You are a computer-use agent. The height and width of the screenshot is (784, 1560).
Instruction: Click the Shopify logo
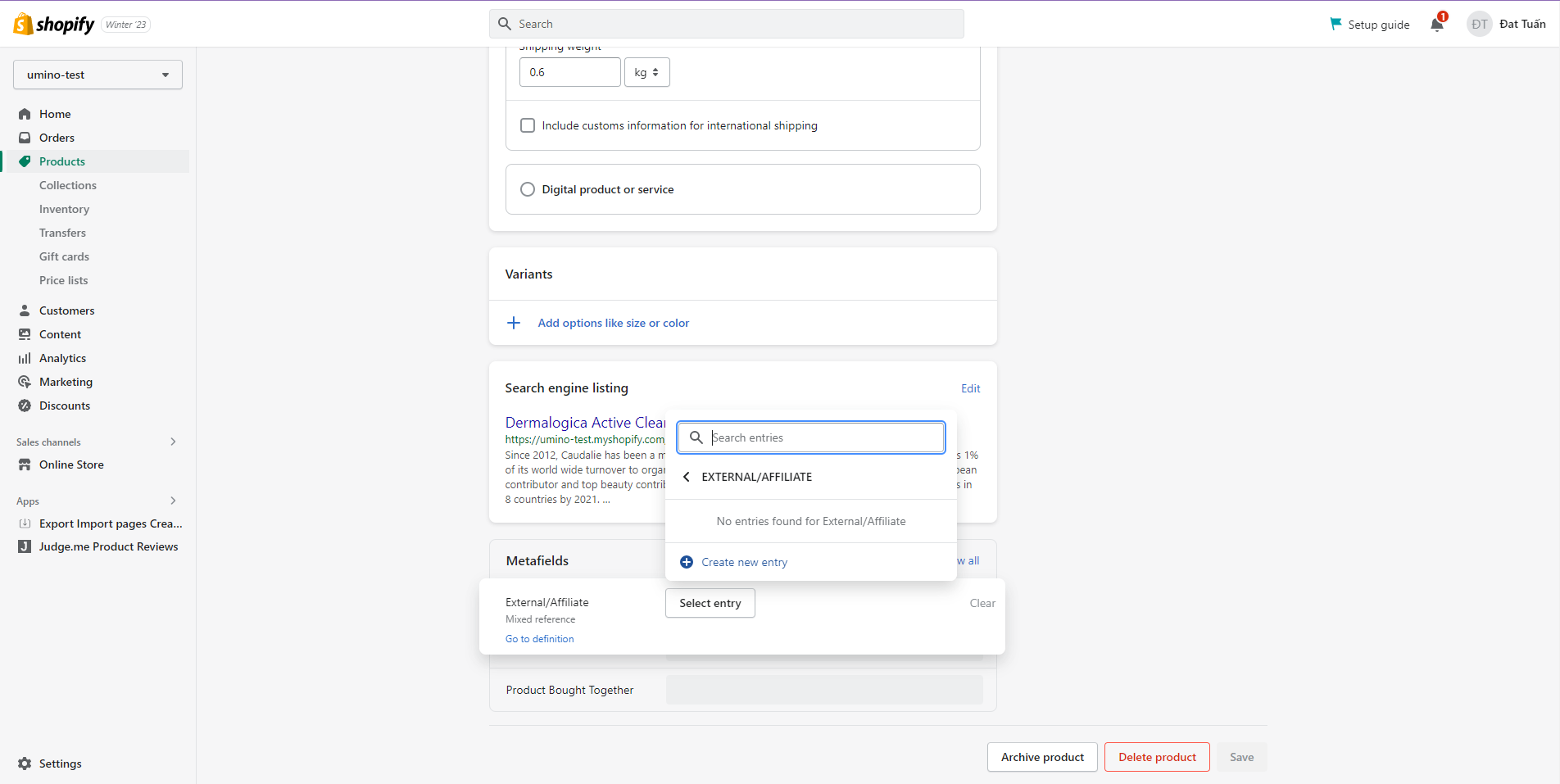pos(54,25)
